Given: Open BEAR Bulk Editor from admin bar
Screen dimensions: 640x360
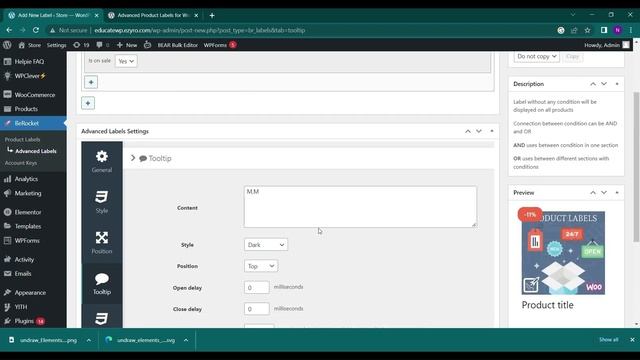Looking at the screenshot, I should 178,45.
